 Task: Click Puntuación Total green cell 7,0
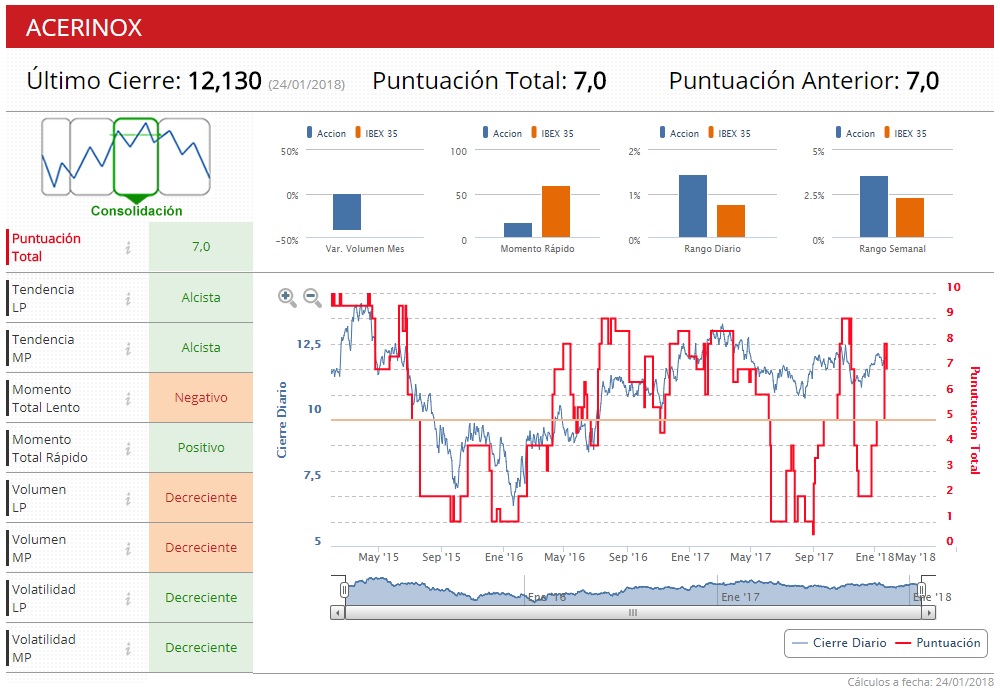point(201,247)
